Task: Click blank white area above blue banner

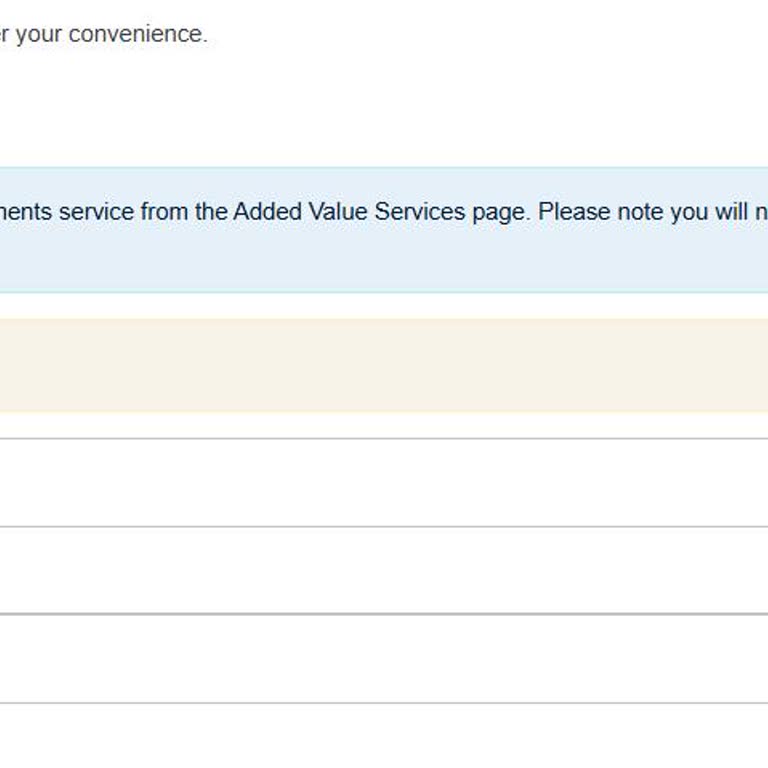Action: (x=384, y=110)
